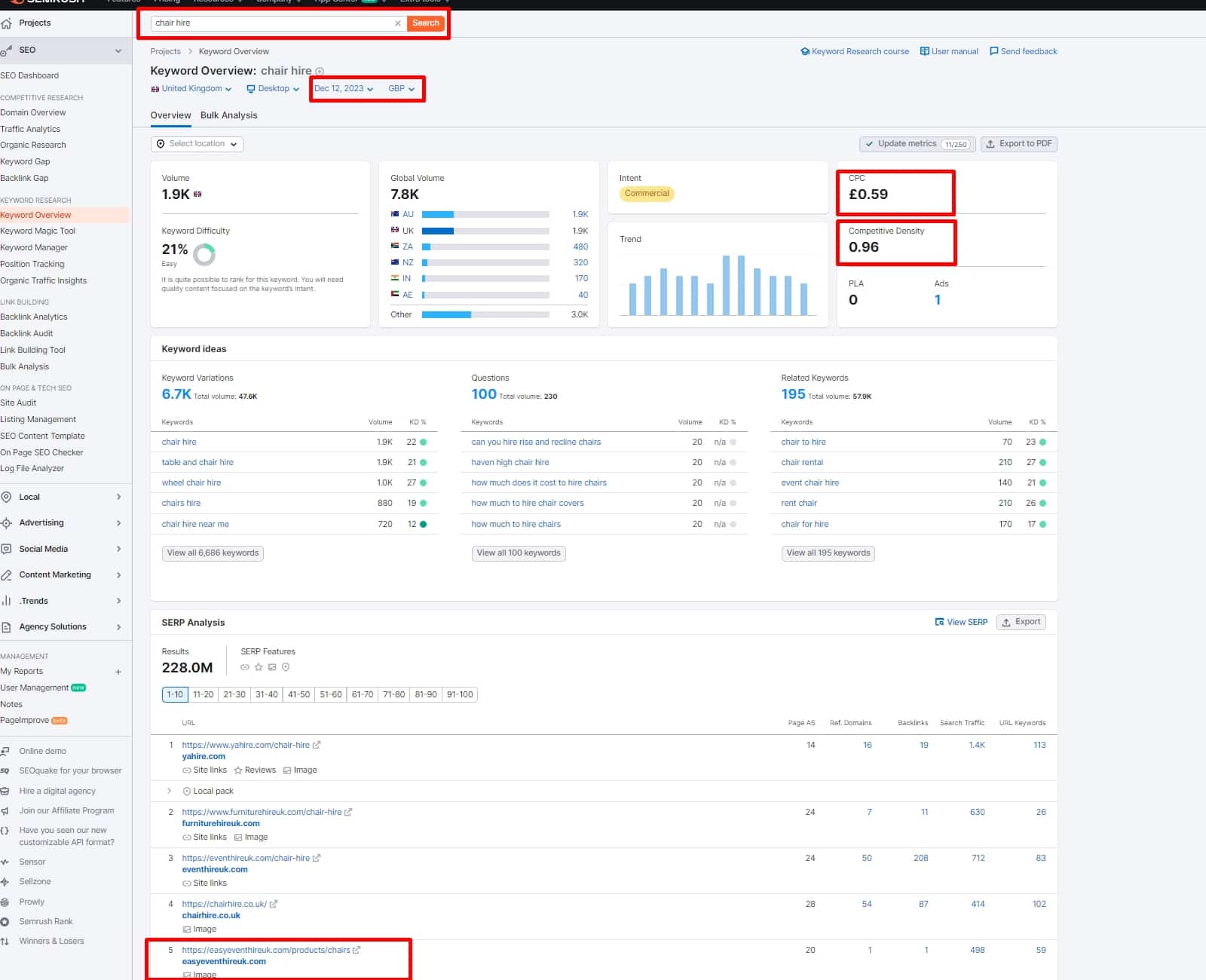
Task: Click the Projects home icon
Action: point(6,23)
